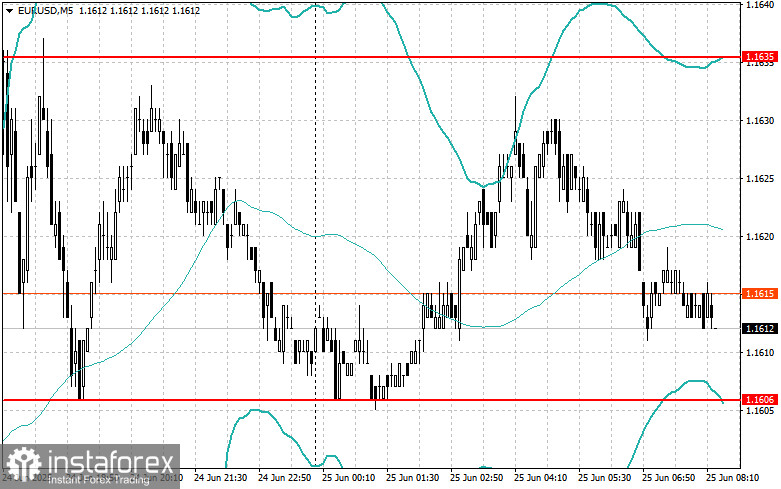Select the 24 Jun 21:30 time label
This screenshot has width=781, height=489.
220,478
